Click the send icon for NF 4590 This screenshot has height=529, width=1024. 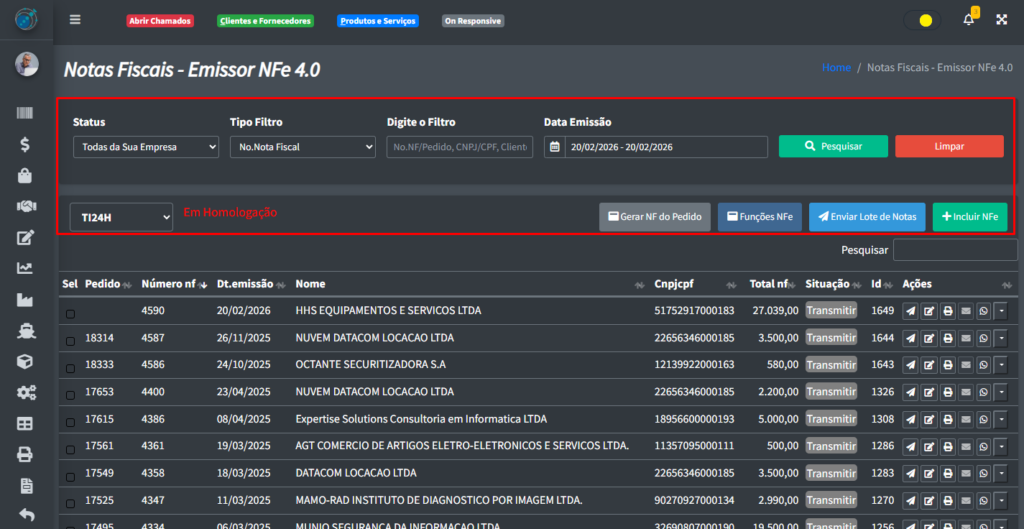(910, 311)
